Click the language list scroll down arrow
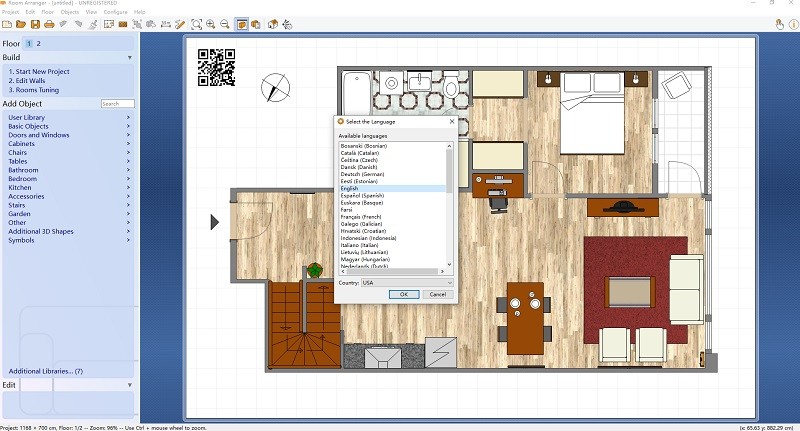 pyautogui.click(x=449, y=264)
